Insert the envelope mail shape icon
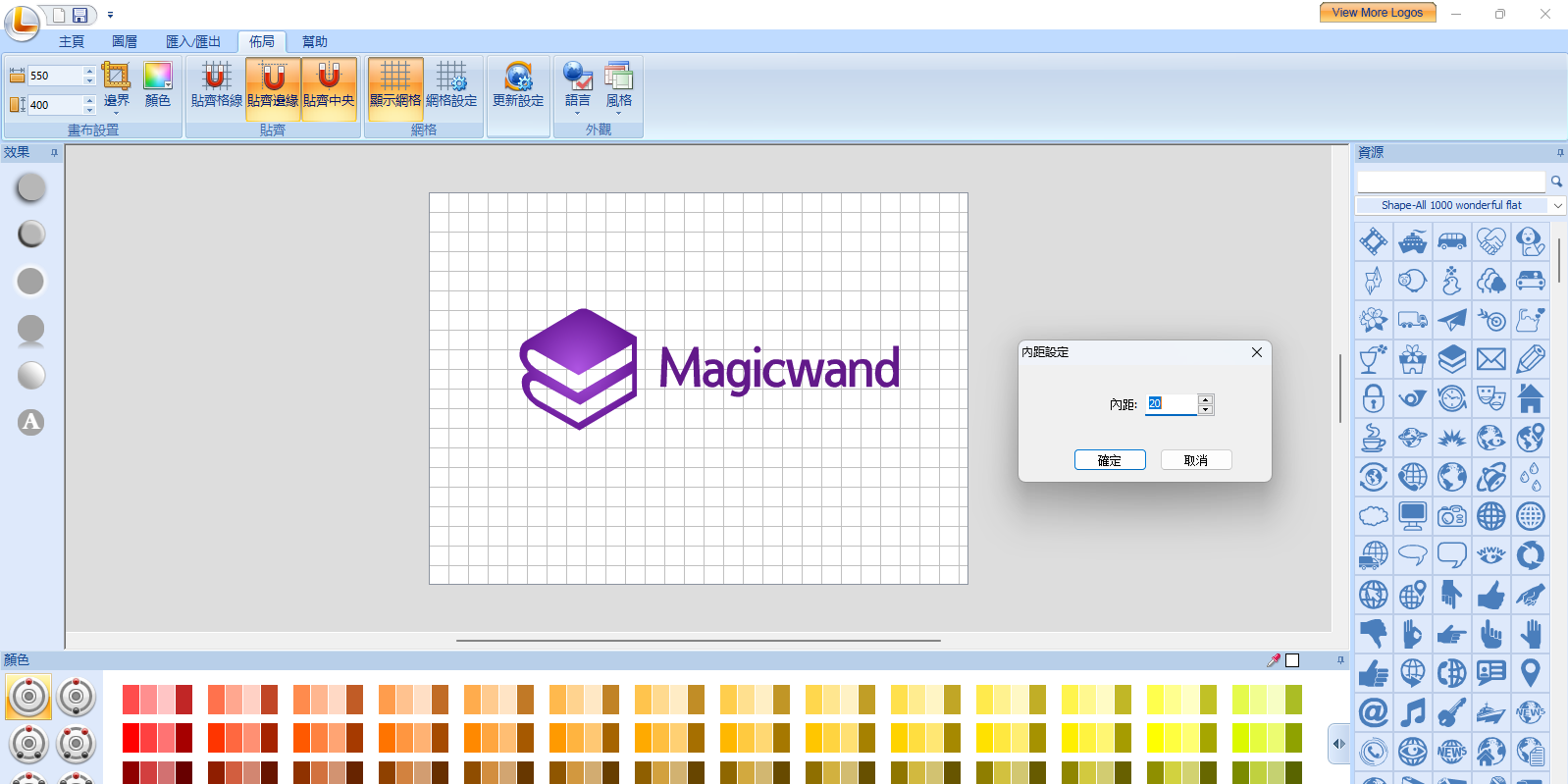 click(x=1490, y=359)
